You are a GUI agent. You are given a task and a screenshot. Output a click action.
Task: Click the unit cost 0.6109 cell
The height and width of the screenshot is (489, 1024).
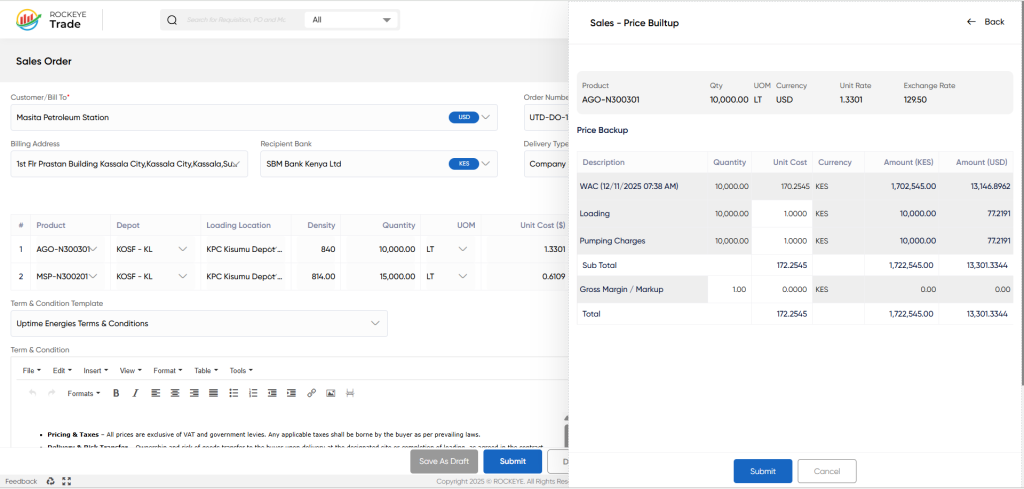(x=552, y=277)
